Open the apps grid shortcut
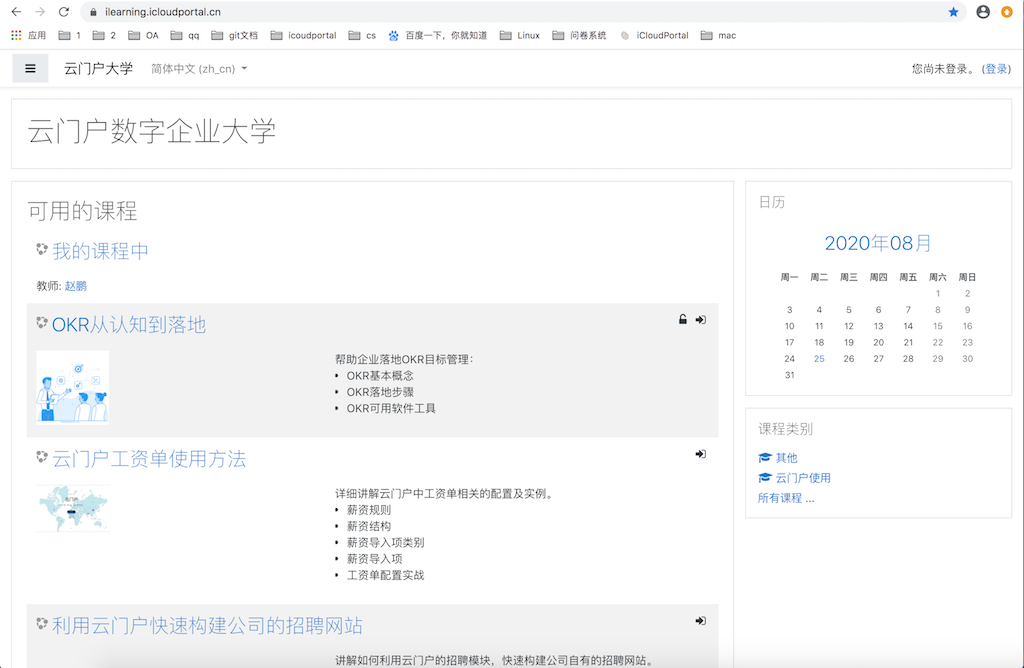 (16, 35)
